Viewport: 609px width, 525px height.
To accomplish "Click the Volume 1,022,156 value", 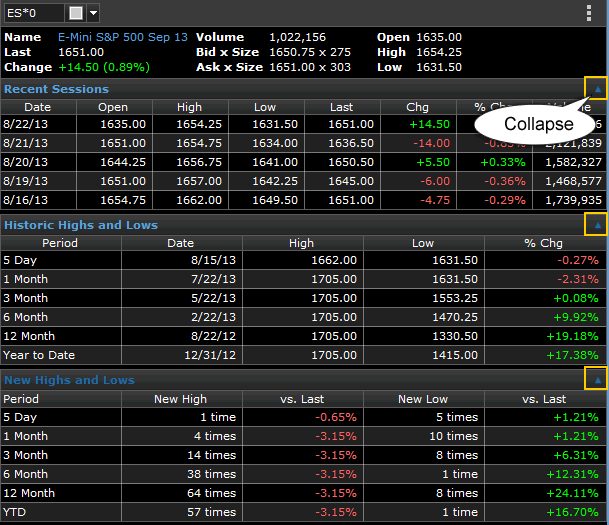I will pyautogui.click(x=298, y=37).
